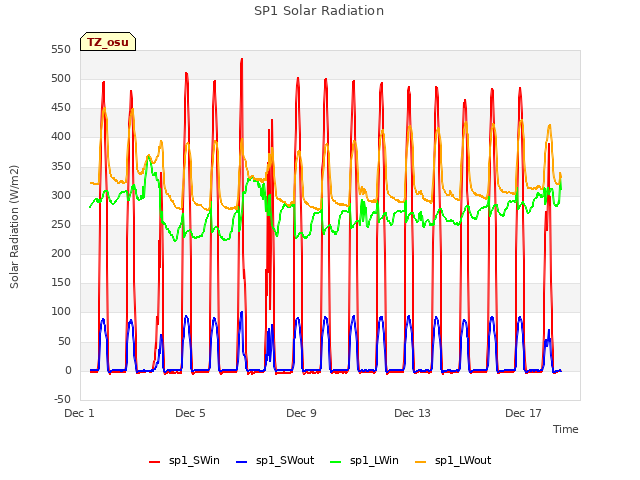Image resolution: width=640 pixels, height=480 pixels.
Task: Click the 400 y-axis tick label
Action: (x=61, y=137)
